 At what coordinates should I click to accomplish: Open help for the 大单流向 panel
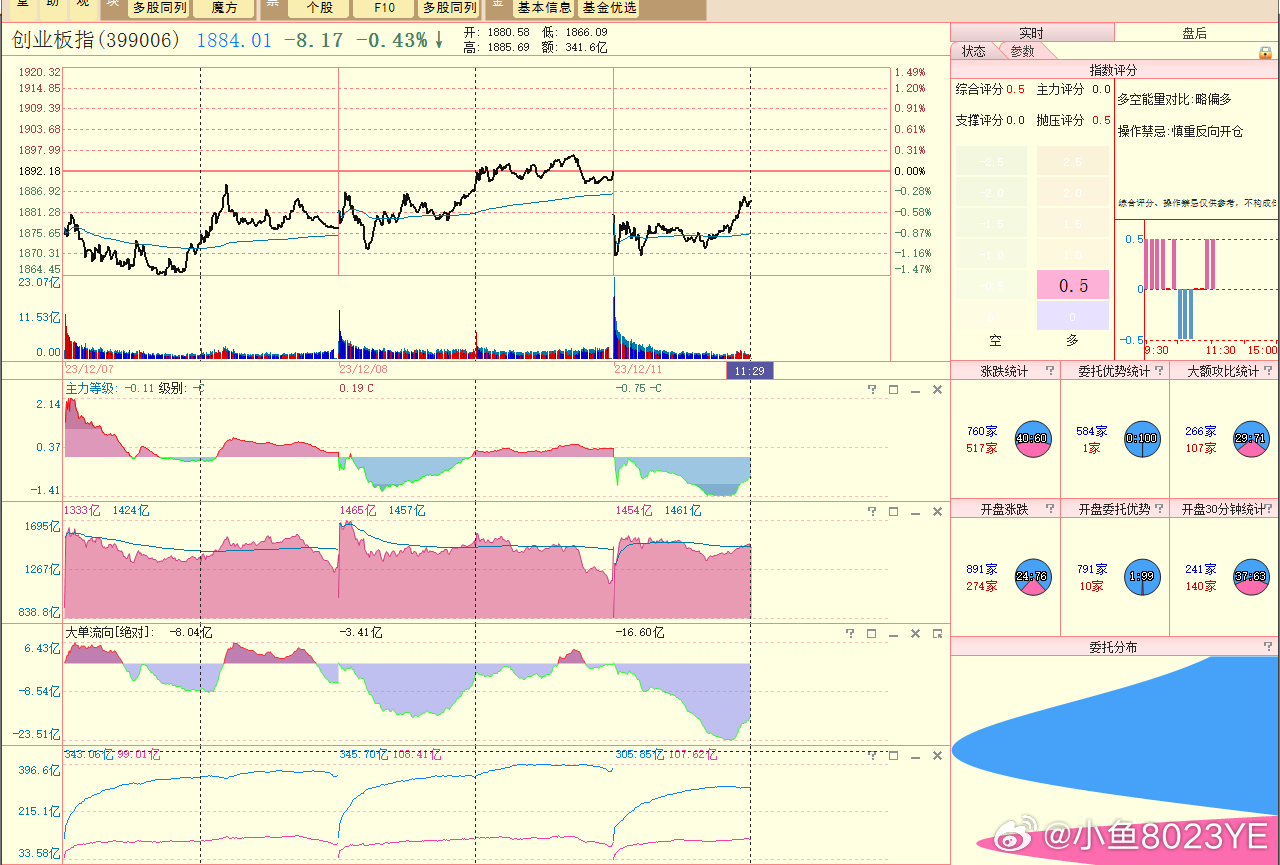[x=849, y=634]
